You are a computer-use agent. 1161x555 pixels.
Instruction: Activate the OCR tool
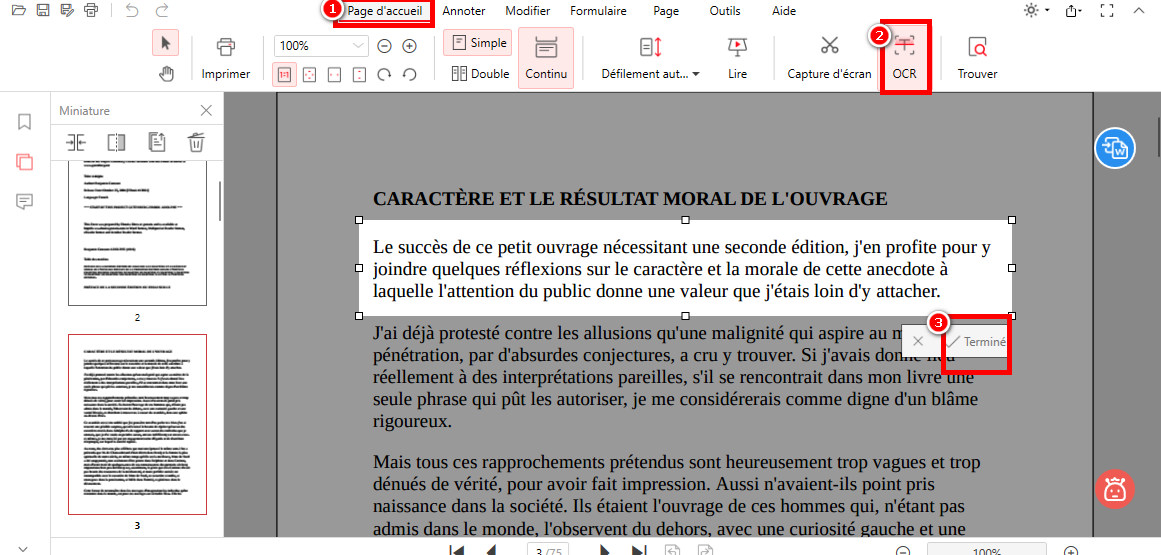904,59
